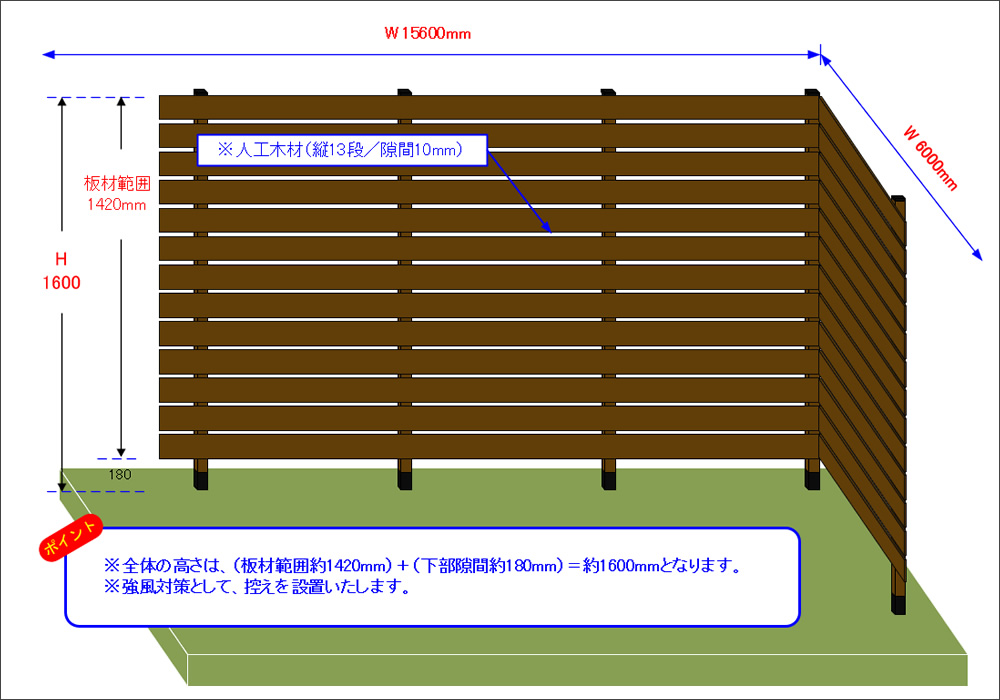This screenshot has height=700, width=1000.
Task: Click the leftmost post's black base
Action: (x=201, y=481)
